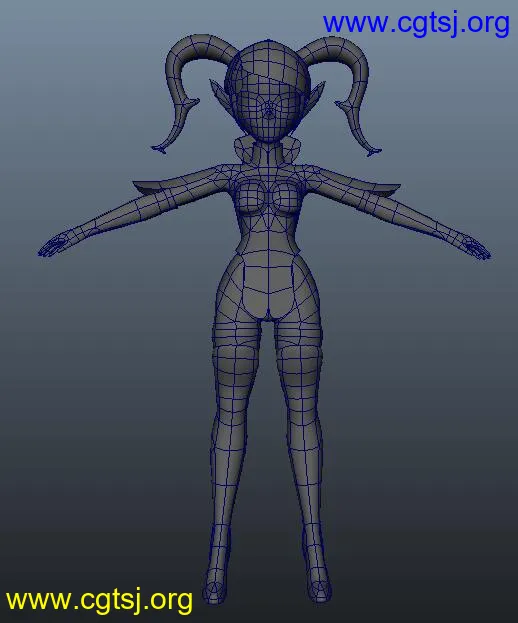The height and width of the screenshot is (623, 518).
Task: Select the hip area of the wireframe
Action: (x=268, y=288)
